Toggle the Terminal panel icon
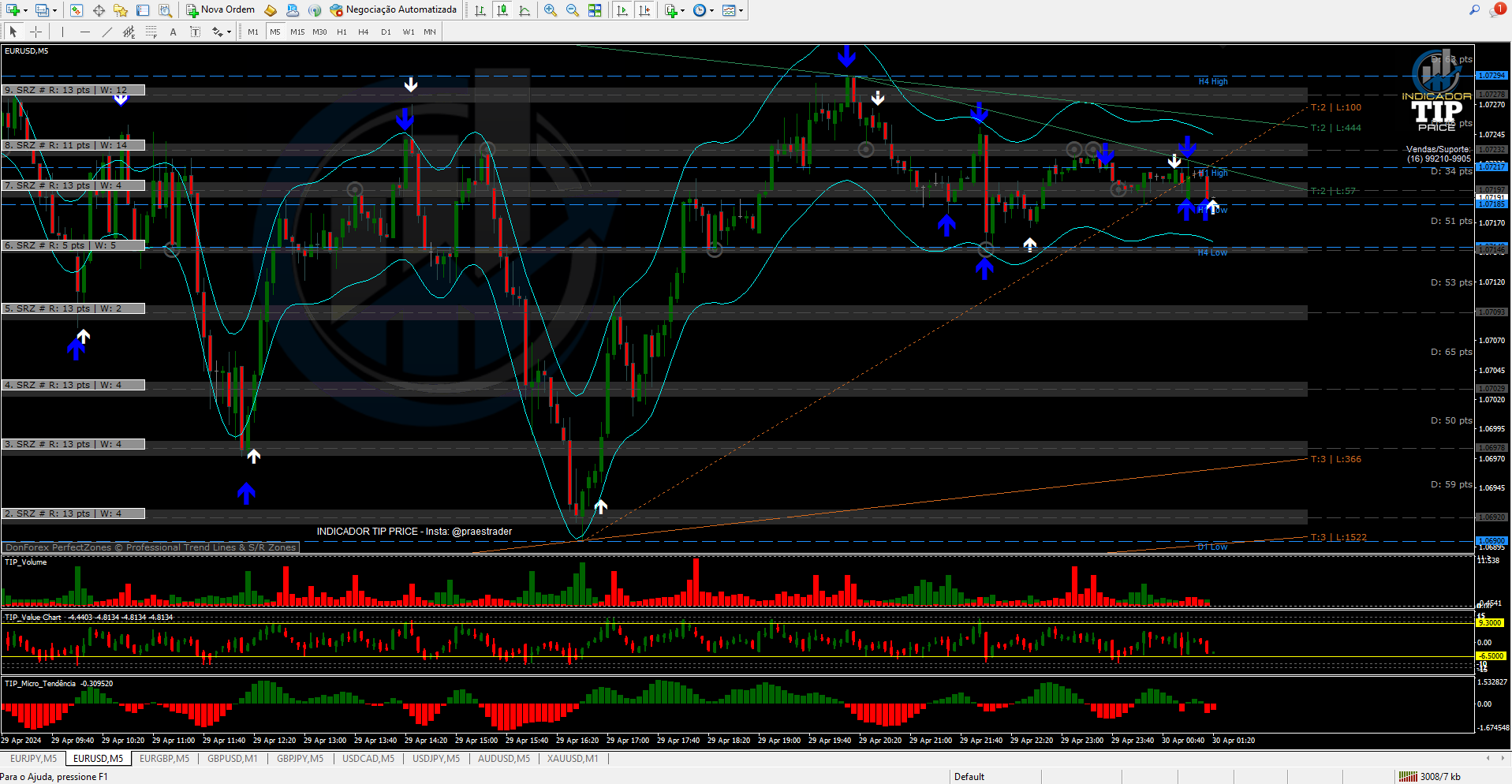The height and width of the screenshot is (784, 1512). click(x=143, y=10)
